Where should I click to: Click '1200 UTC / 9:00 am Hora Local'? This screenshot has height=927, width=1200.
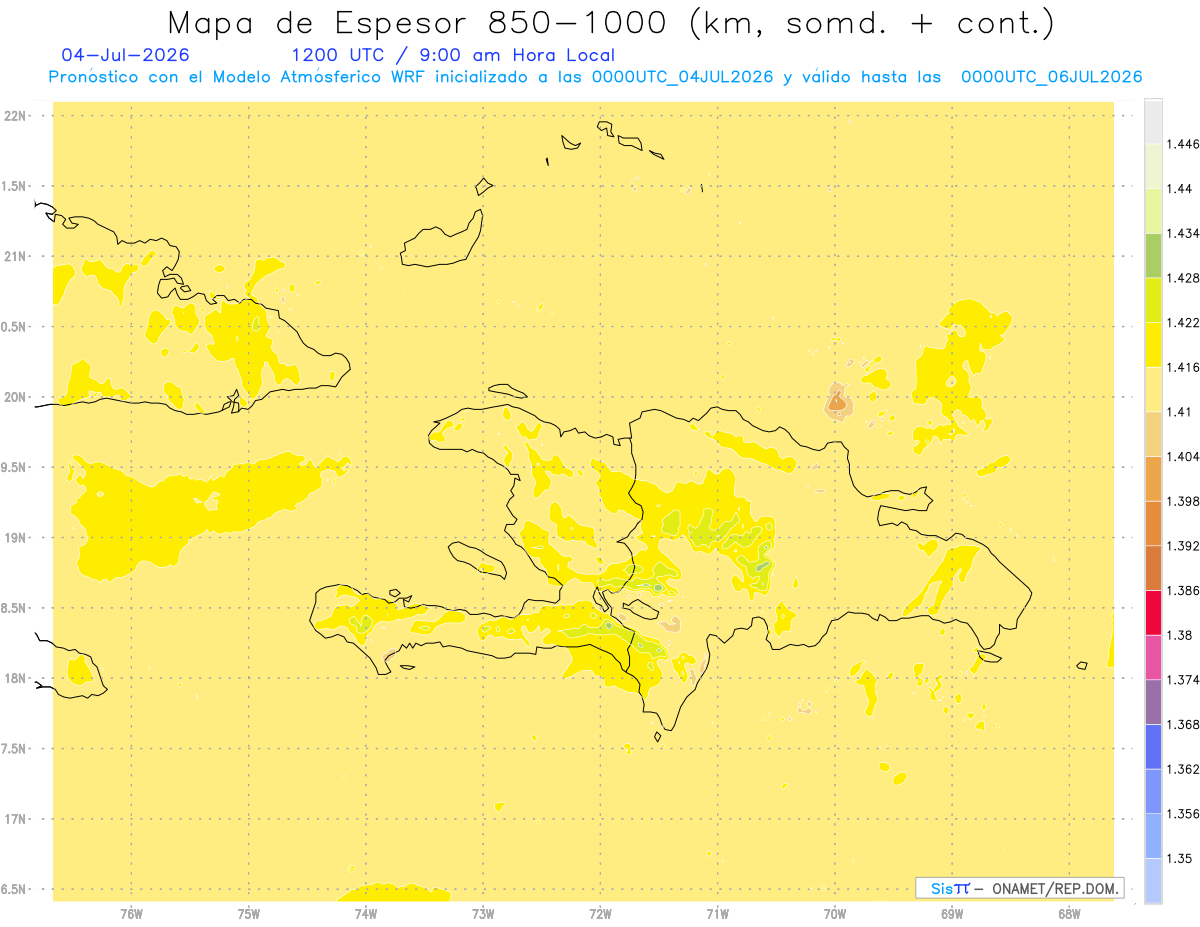tap(453, 56)
